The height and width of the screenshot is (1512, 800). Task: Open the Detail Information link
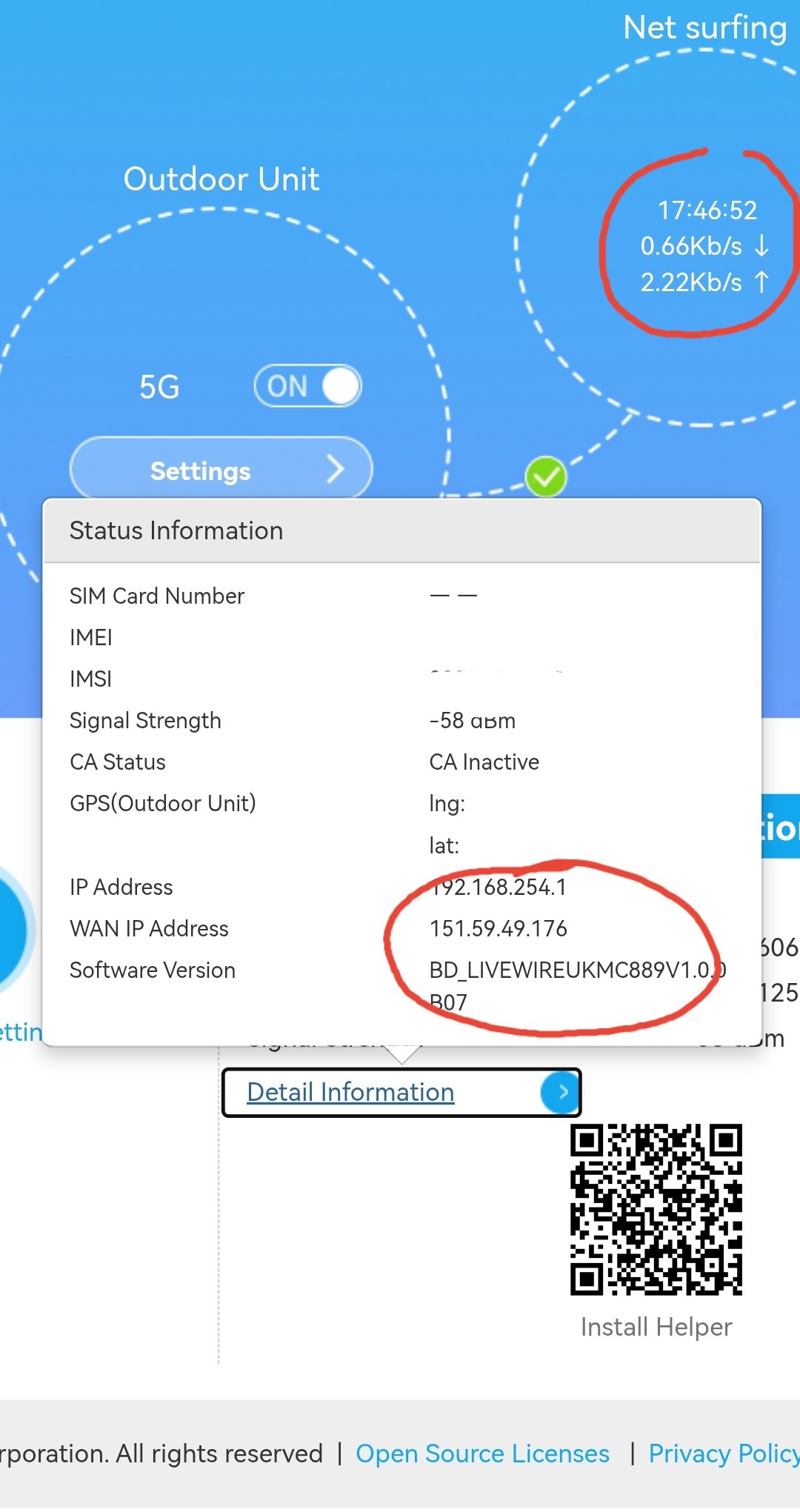pyautogui.click(x=350, y=1092)
